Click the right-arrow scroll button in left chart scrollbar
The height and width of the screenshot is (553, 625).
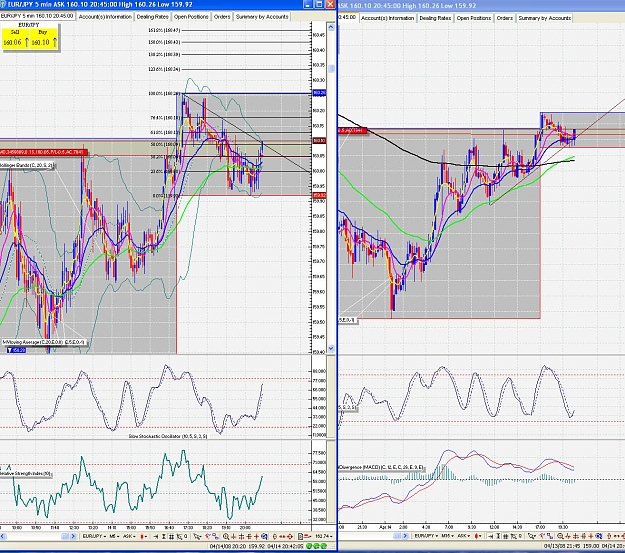pos(73,536)
